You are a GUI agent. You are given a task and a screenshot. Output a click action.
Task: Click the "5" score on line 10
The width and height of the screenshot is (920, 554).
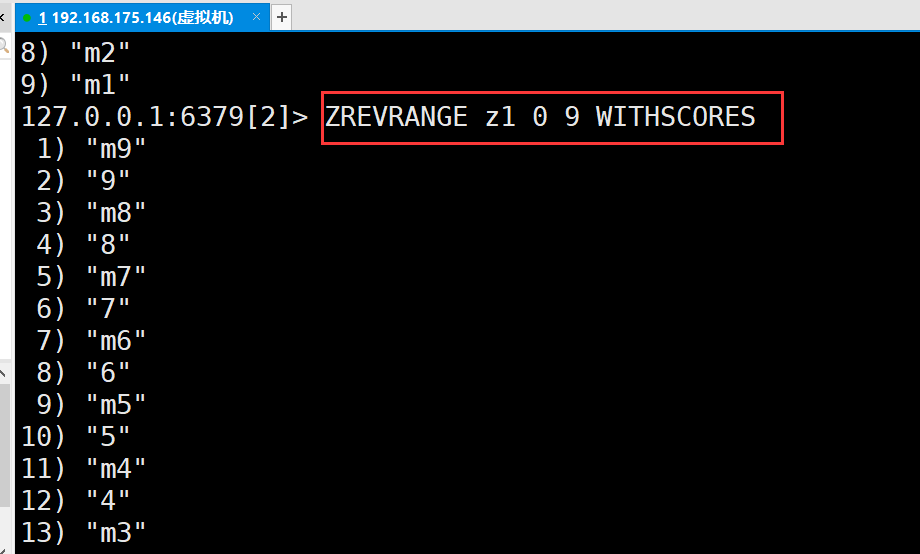[108, 437]
